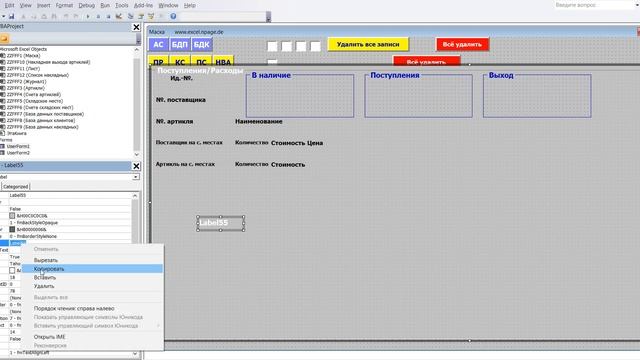
Task: Click the Redo toolbar icon
Action: tap(76, 16)
